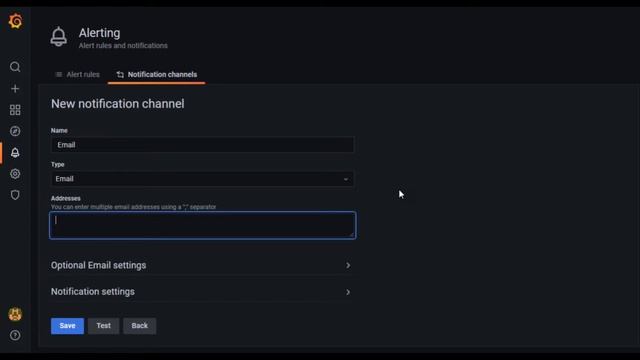640x360 pixels.
Task: Click the multiple email addresses hint text
Action: tap(133, 207)
